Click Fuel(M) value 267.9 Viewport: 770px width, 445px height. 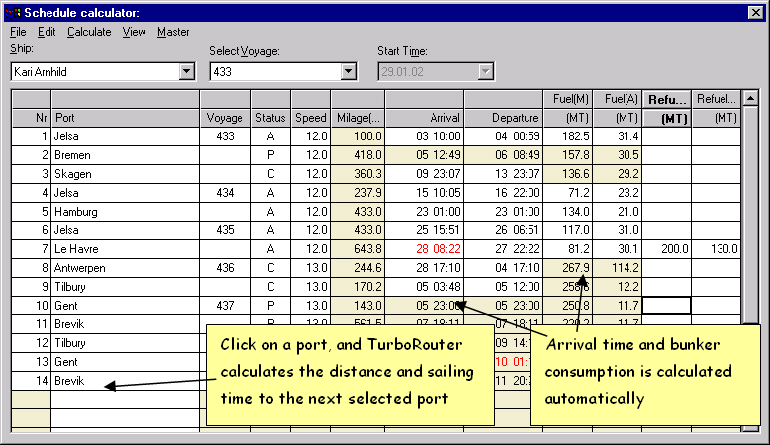(x=568, y=268)
